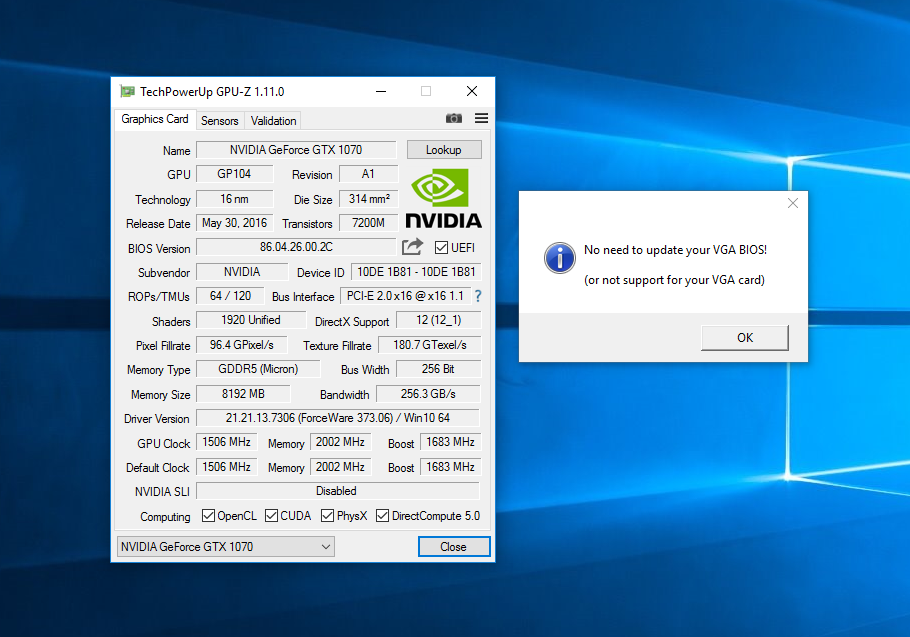This screenshot has height=637, width=910.
Task: Click the Default Clock field 1506 MHz
Action: (x=226, y=467)
